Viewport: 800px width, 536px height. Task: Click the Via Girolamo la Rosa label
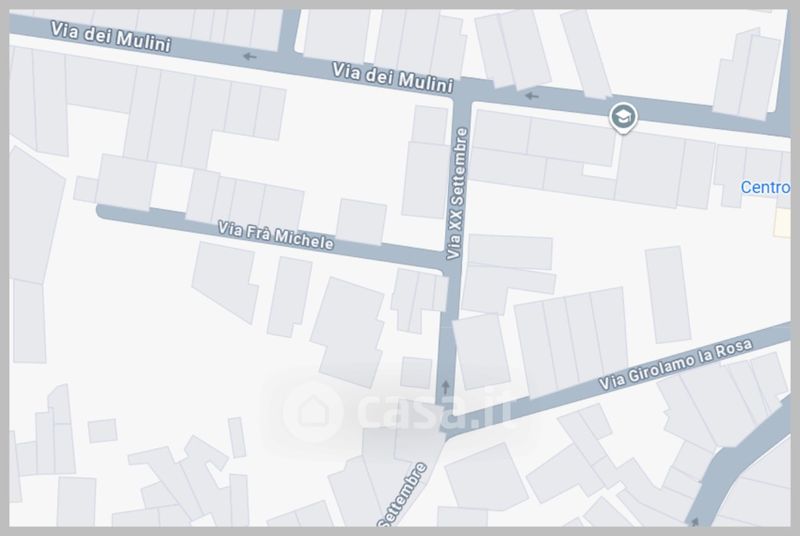pyautogui.click(x=675, y=364)
